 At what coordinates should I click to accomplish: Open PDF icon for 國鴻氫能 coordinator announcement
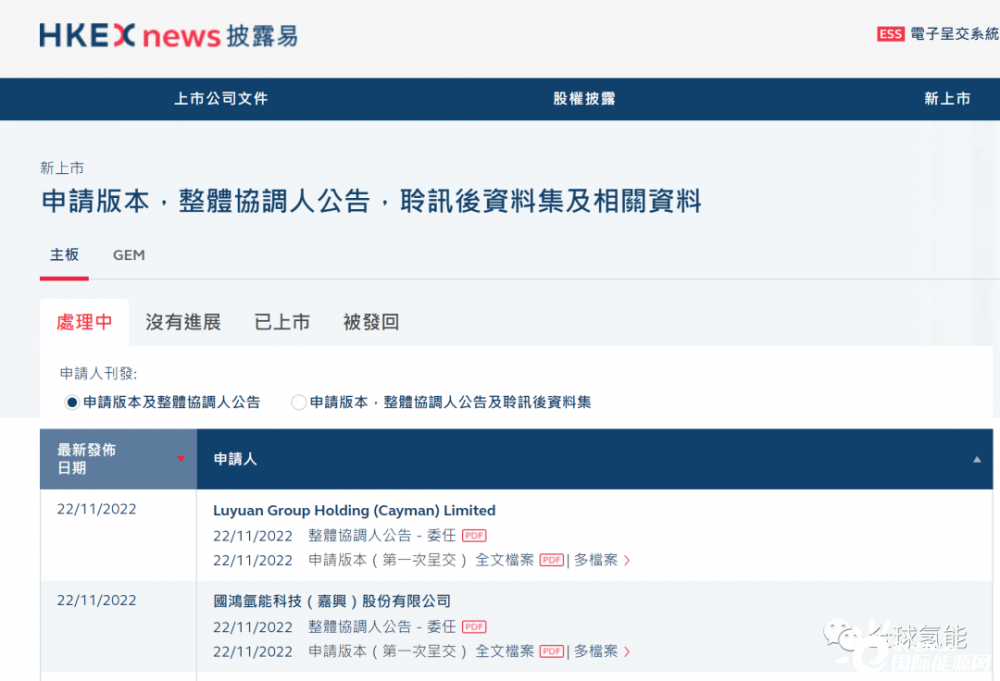point(474,627)
